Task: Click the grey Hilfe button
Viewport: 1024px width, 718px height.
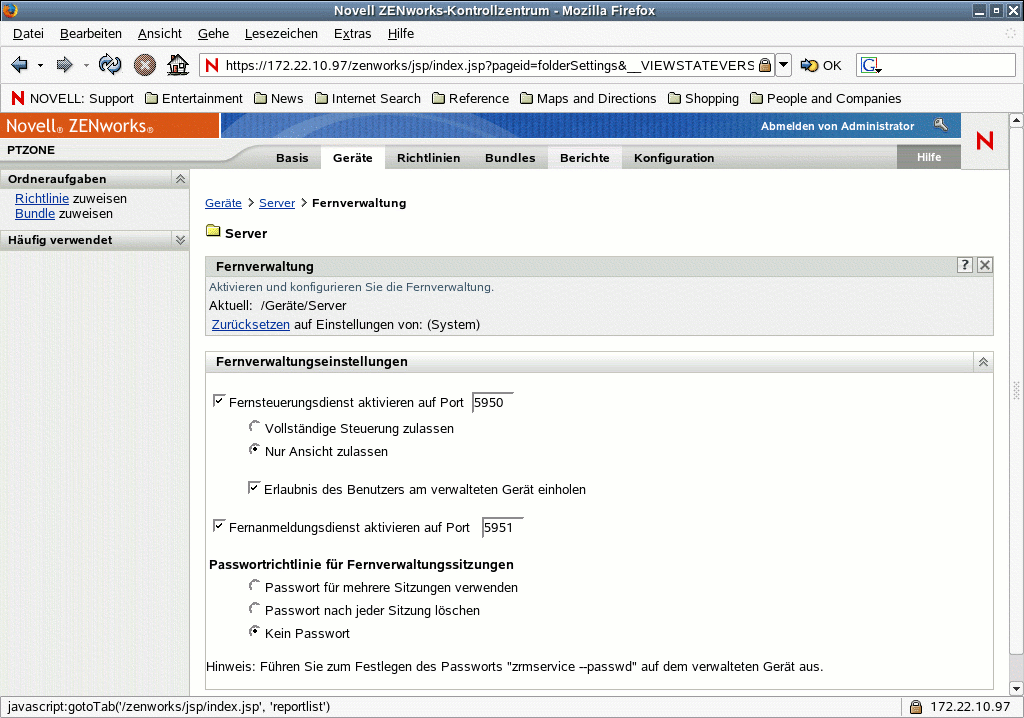Action: click(929, 157)
